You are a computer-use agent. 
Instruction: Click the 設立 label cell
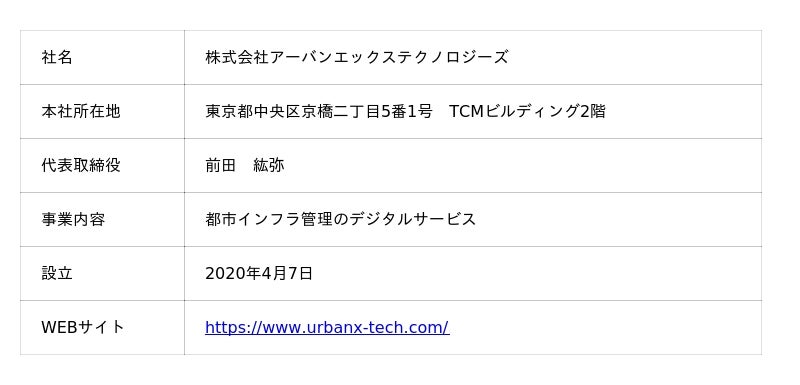click(x=102, y=273)
